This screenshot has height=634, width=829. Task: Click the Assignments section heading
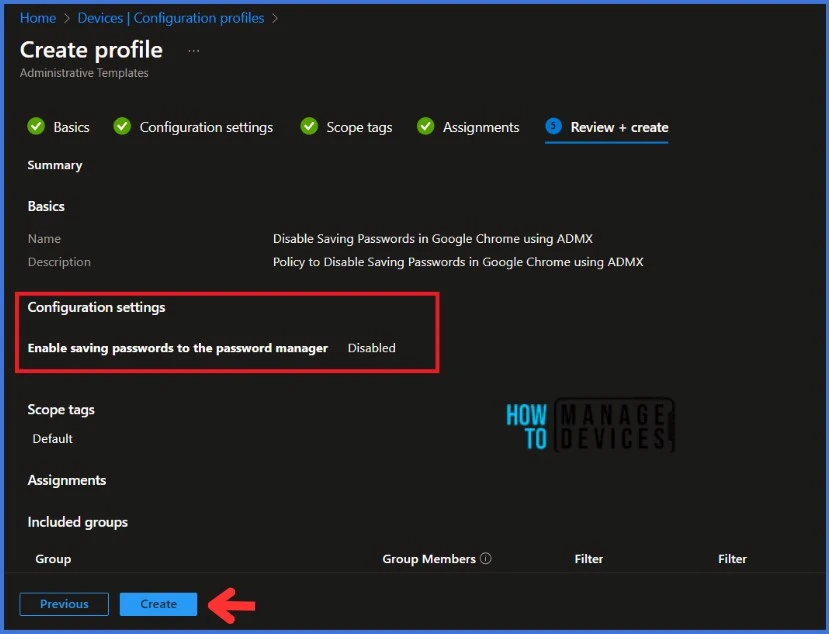[x=67, y=480]
